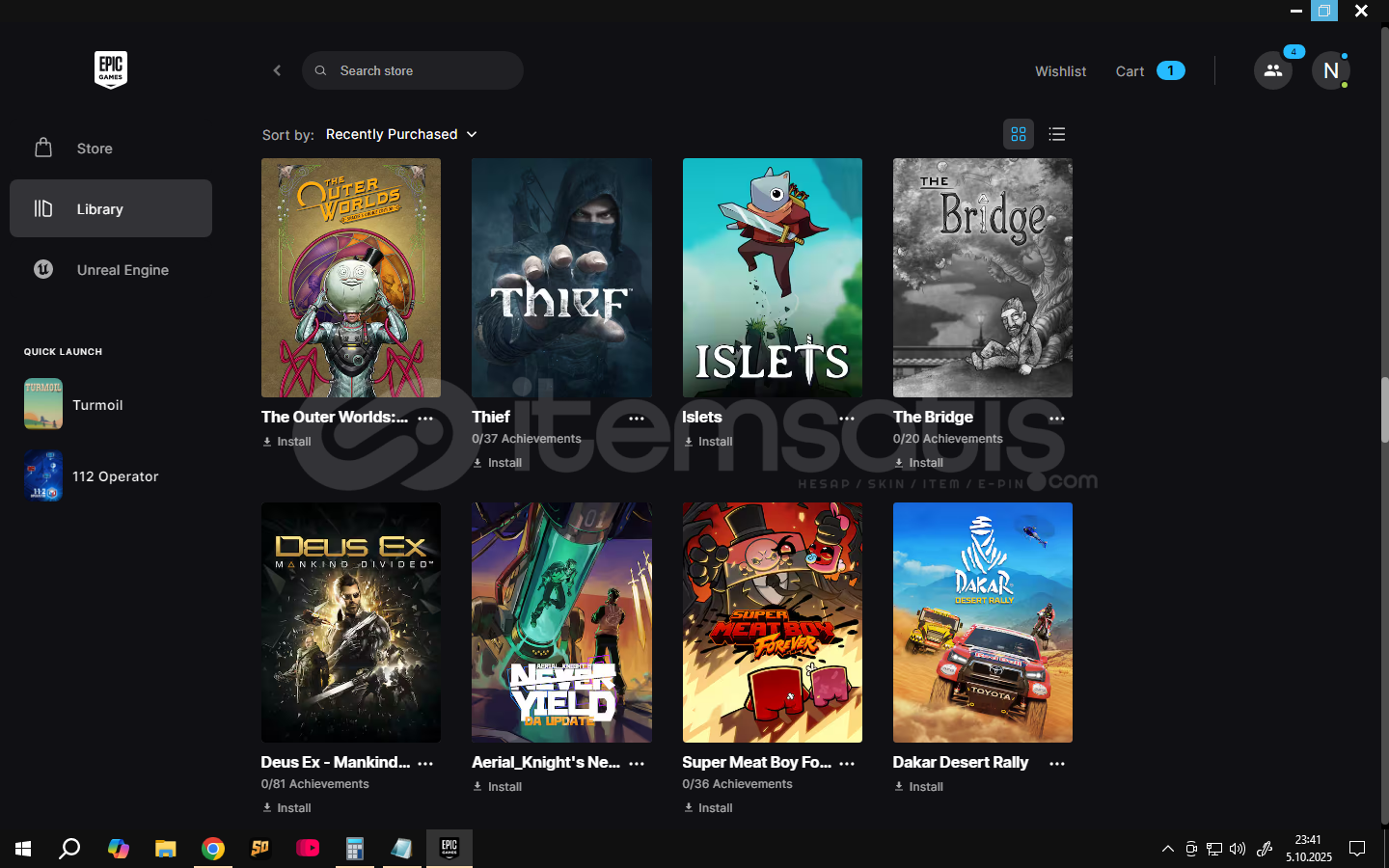Install Deus Ex - Mankind Divided
Viewport: 1389px width, 868px height.
(x=286, y=808)
